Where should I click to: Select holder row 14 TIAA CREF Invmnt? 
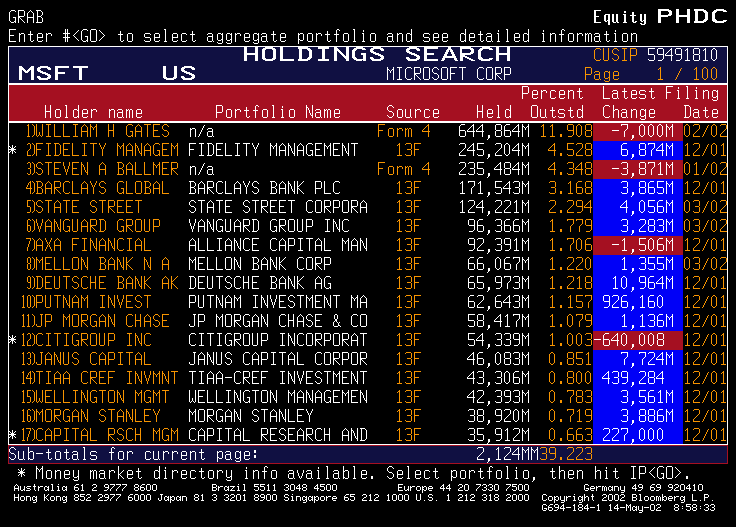coord(368,378)
